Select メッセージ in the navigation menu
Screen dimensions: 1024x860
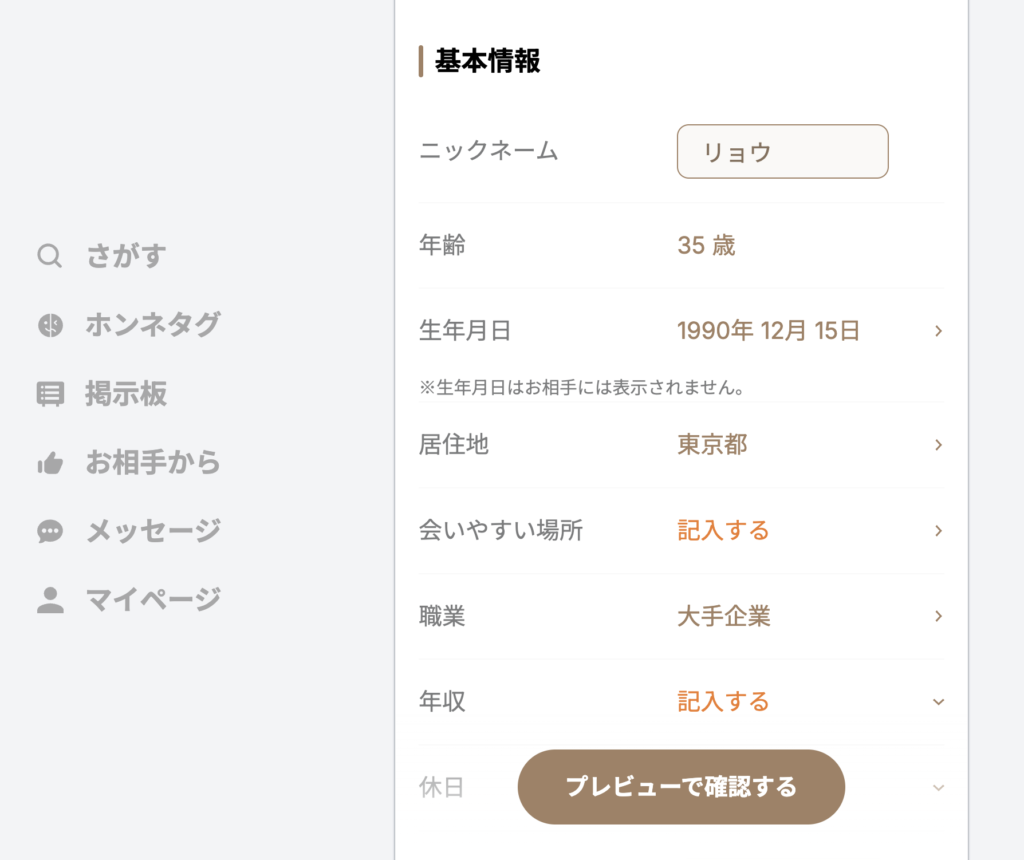pyautogui.click(x=151, y=531)
